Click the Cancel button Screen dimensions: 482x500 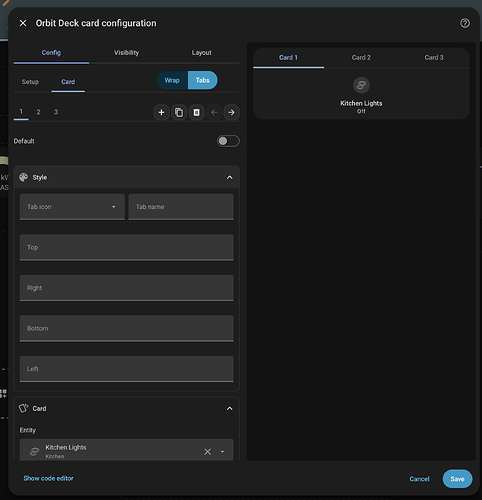pos(419,479)
